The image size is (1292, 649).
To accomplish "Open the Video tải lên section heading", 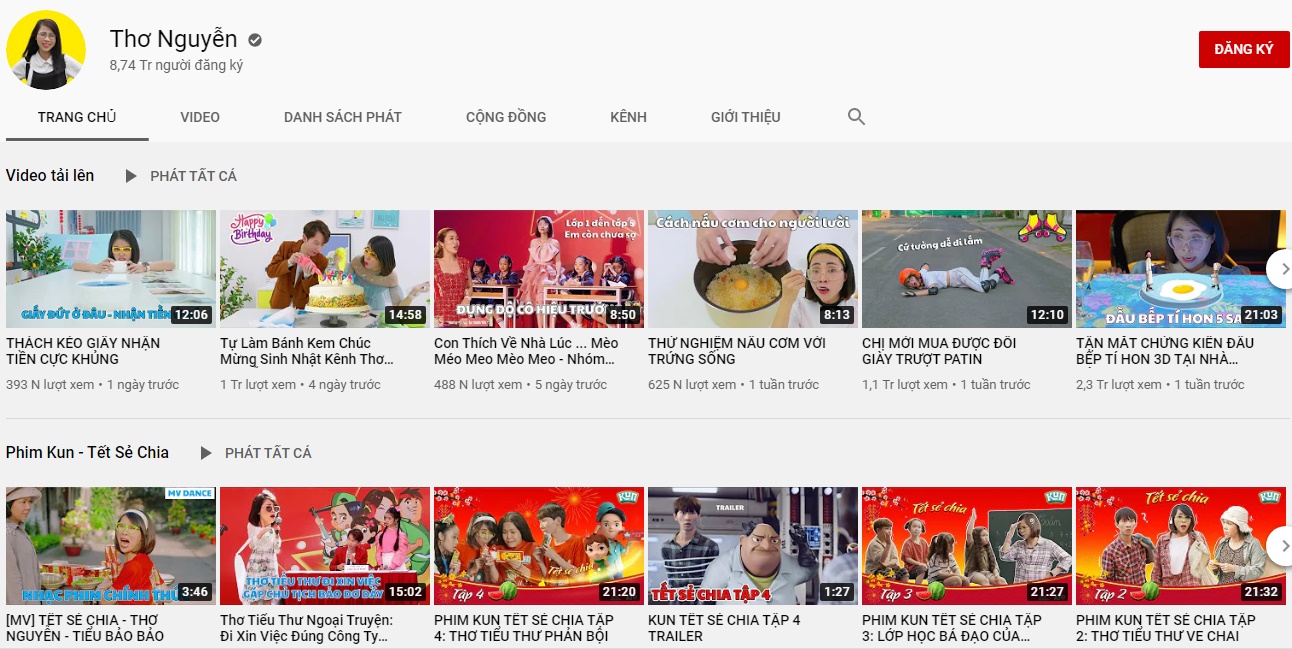I will tap(50, 175).
